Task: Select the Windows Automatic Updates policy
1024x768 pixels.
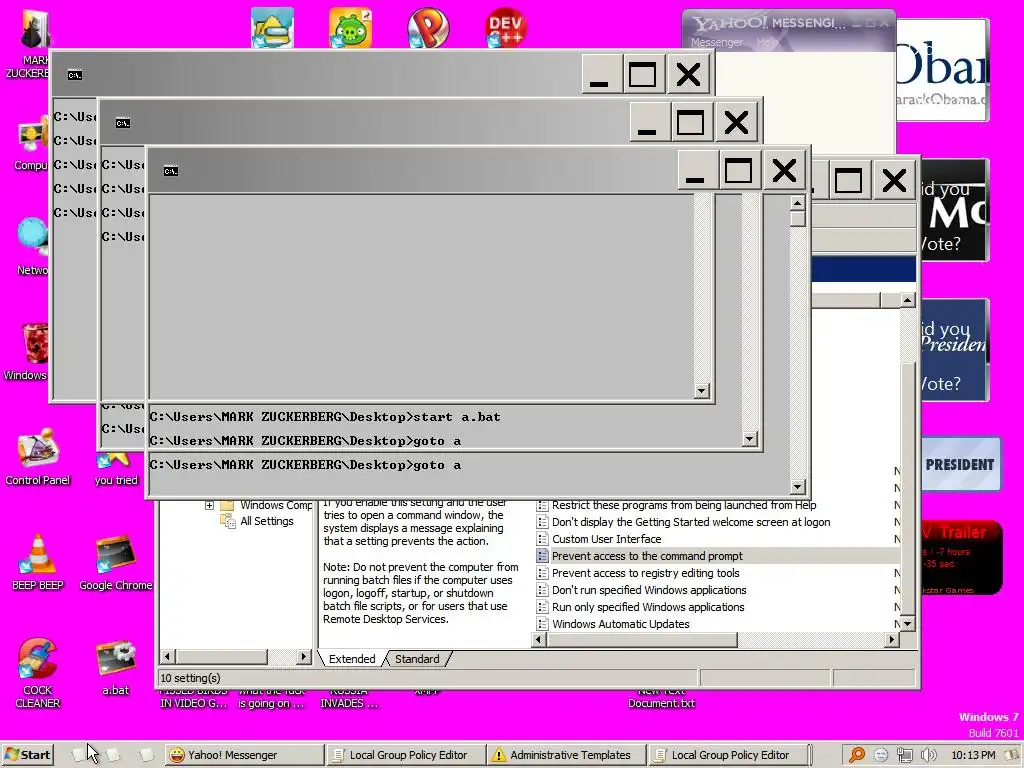Action: tap(620, 624)
